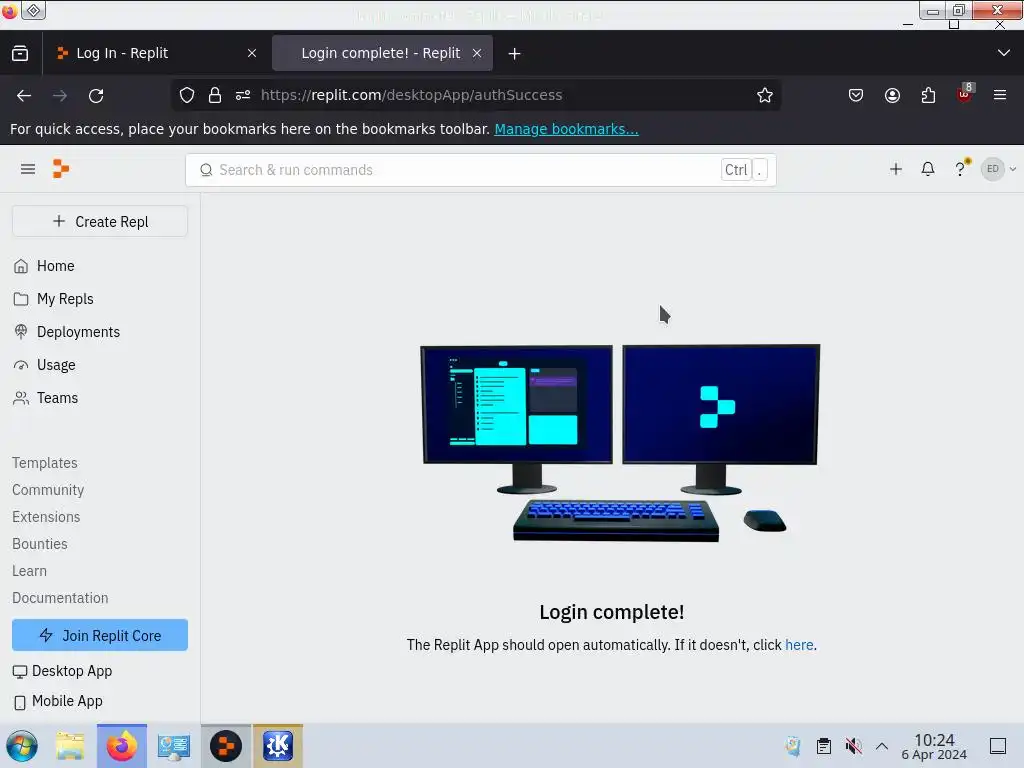Click show desktop button in taskbar
Viewport: 1024px width, 768px height.
[x=998, y=746]
